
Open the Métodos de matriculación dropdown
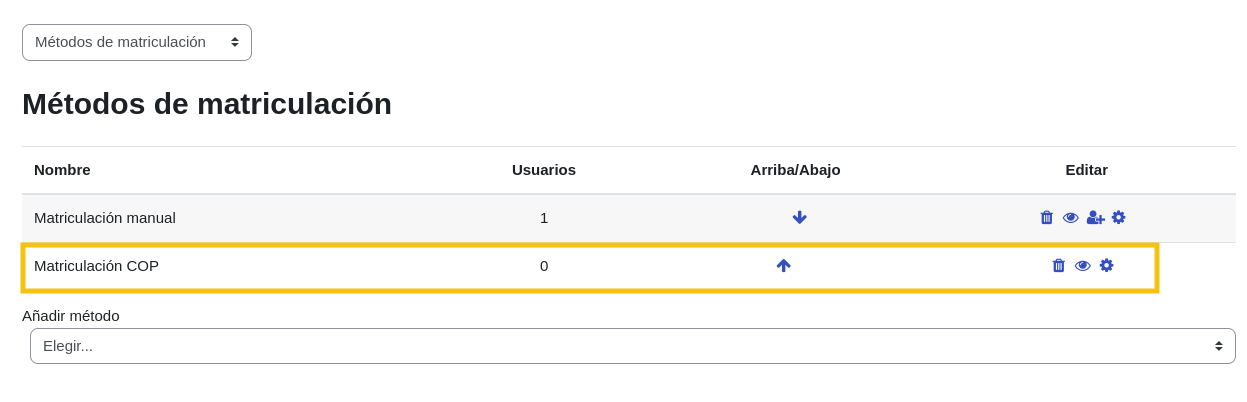pyautogui.click(x=137, y=42)
